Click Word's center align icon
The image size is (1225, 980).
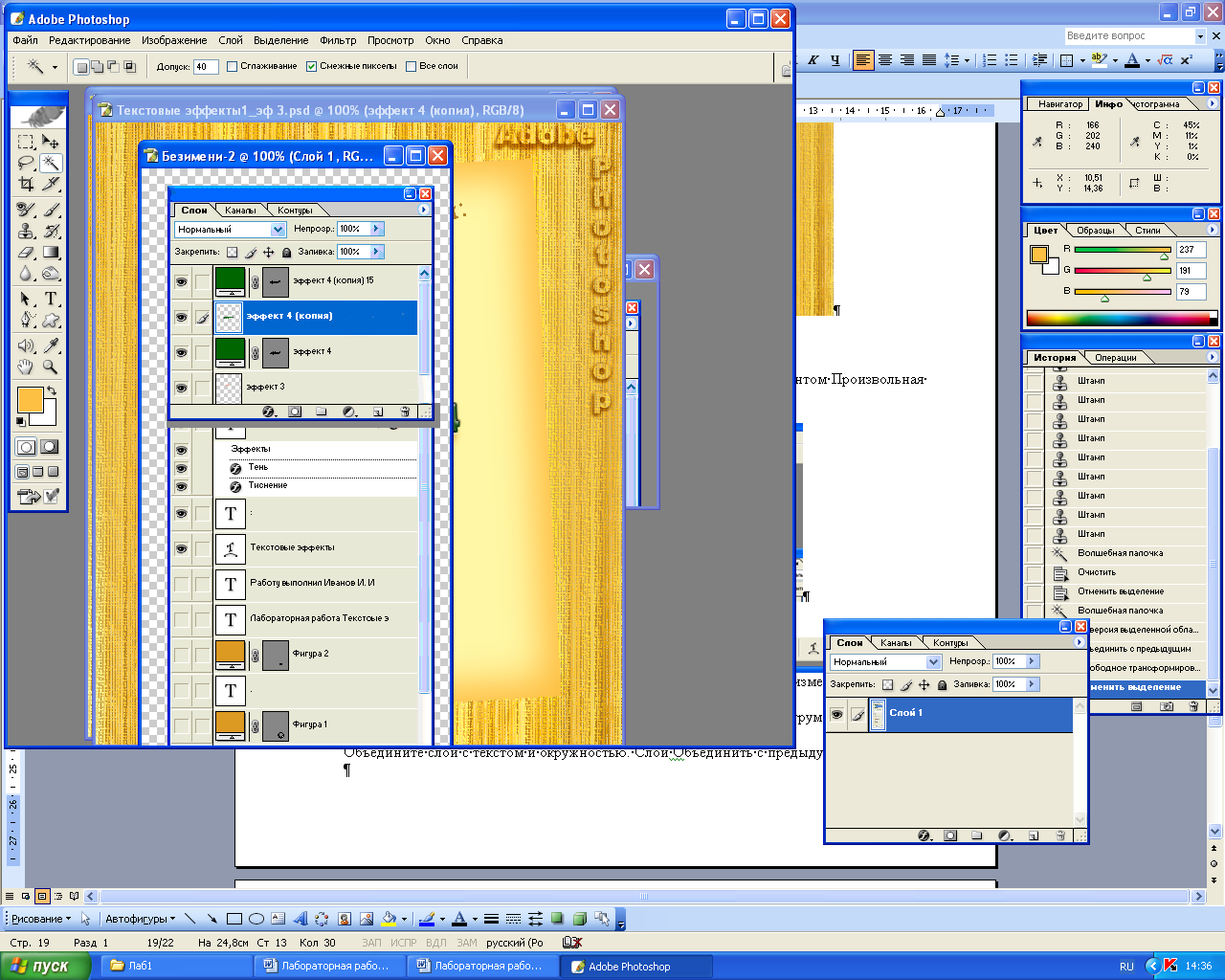tap(885, 60)
